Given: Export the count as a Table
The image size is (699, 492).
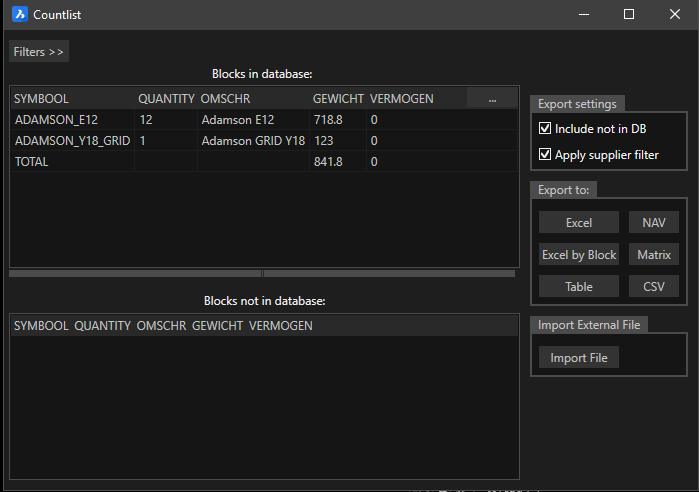Looking at the screenshot, I should point(578,286).
